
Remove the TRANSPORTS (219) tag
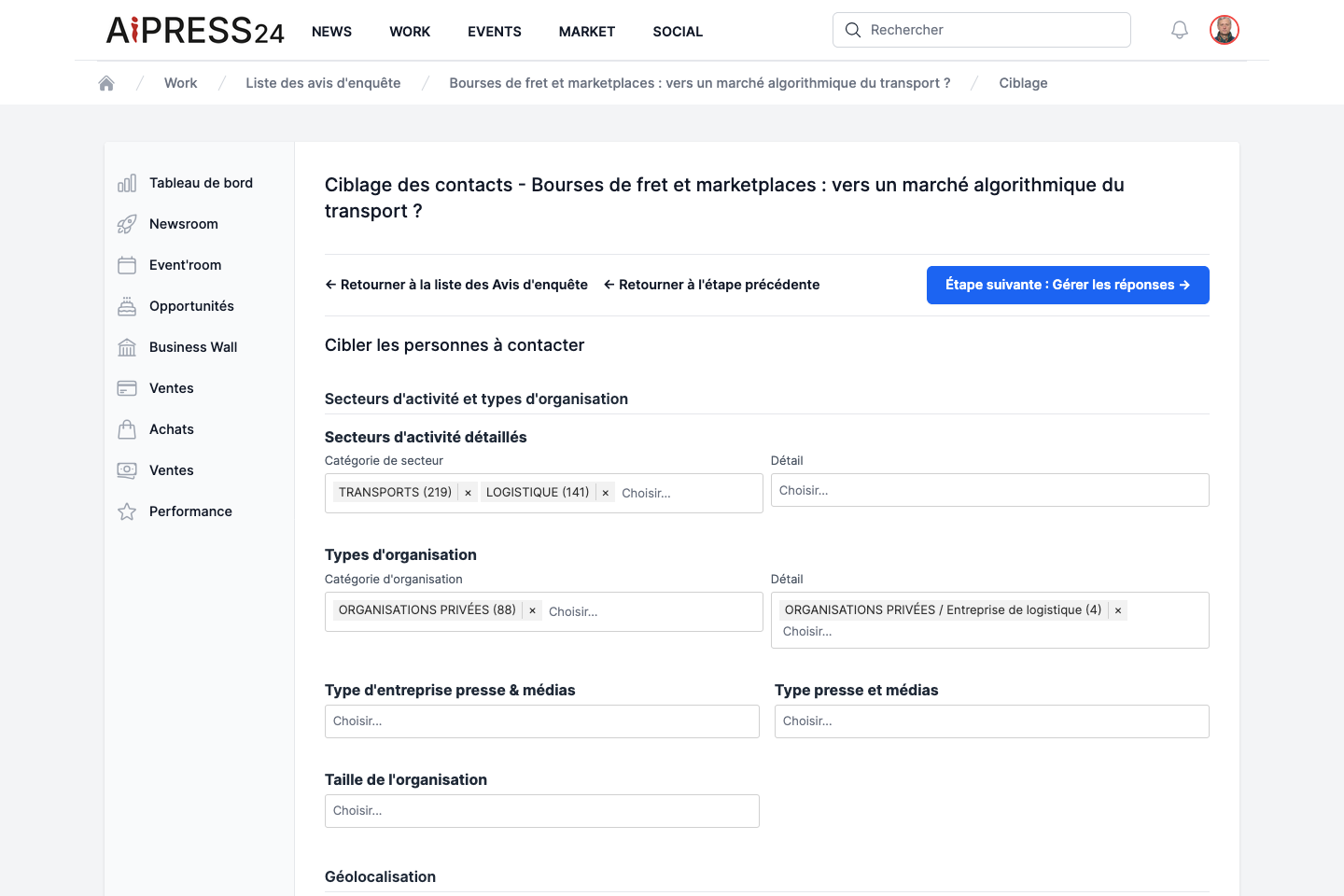(469, 493)
